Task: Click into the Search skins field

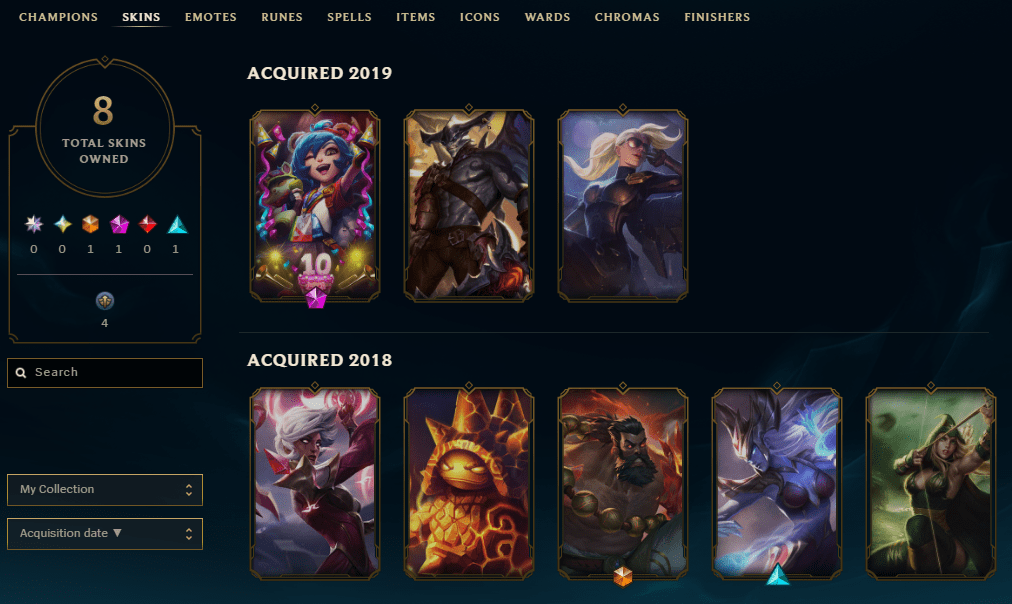Action: pyautogui.click(x=105, y=373)
